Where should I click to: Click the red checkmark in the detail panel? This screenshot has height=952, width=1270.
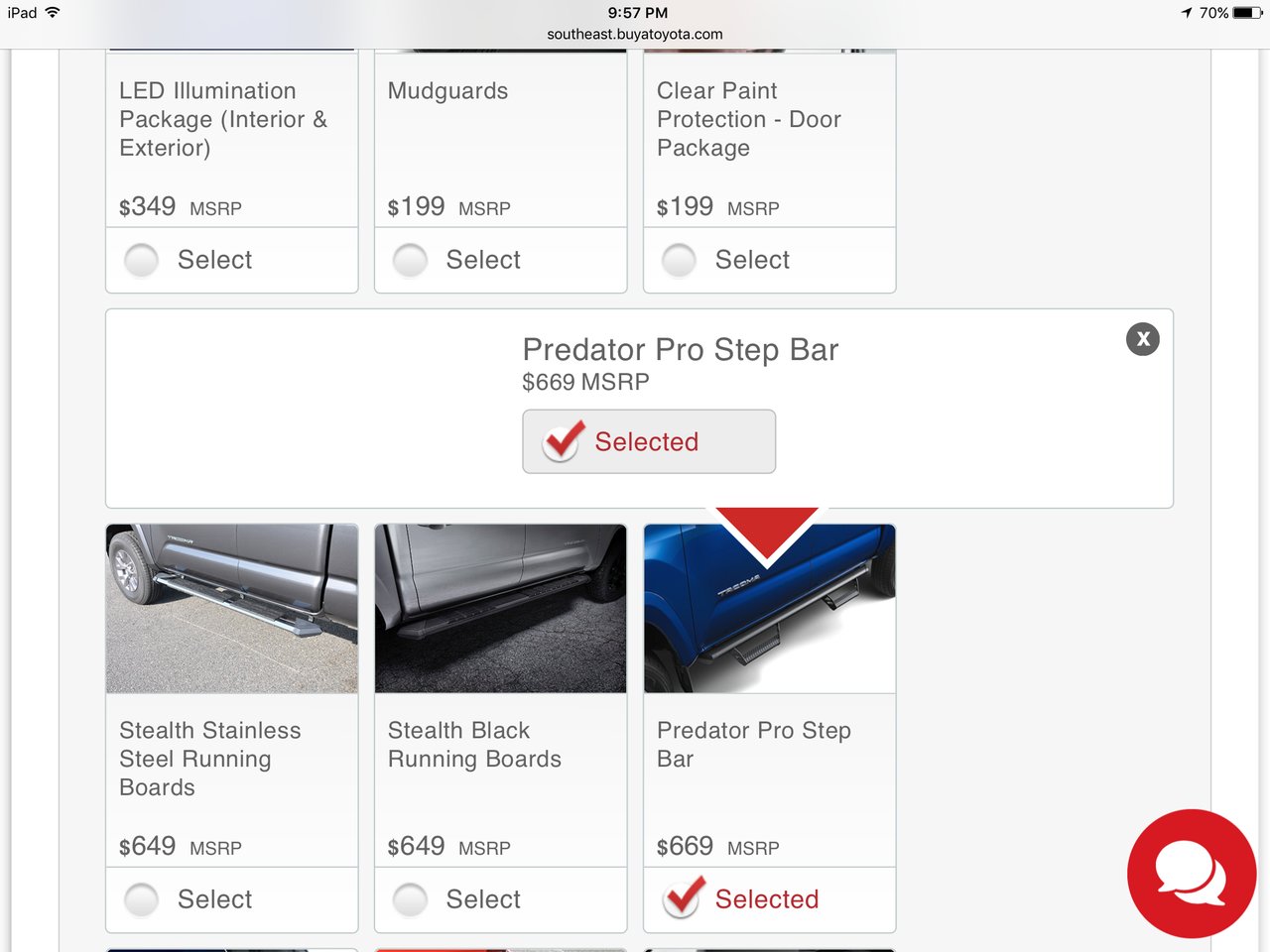pyautogui.click(x=564, y=441)
